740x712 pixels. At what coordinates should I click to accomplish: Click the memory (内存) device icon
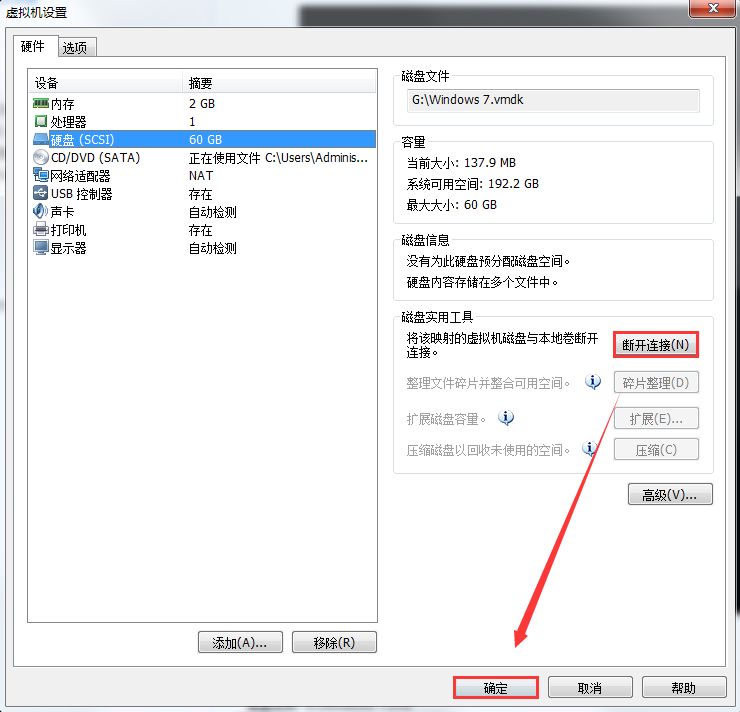[x=41, y=103]
